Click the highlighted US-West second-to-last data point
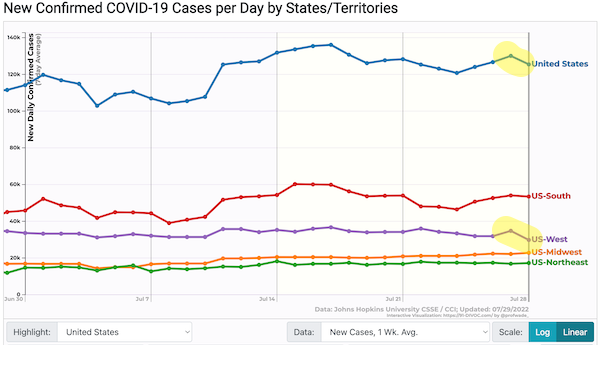 (510, 231)
